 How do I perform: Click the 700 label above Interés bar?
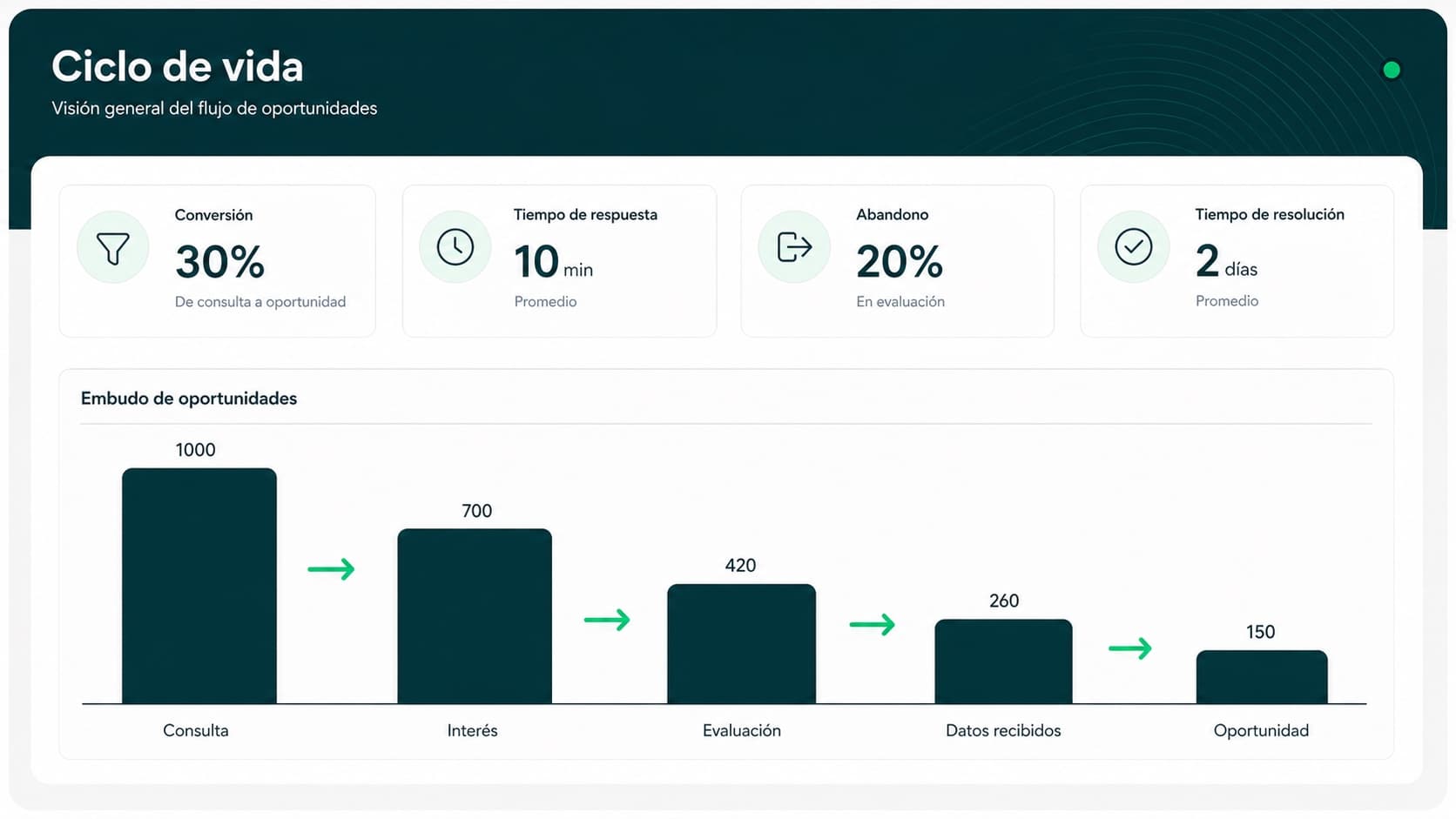[476, 511]
